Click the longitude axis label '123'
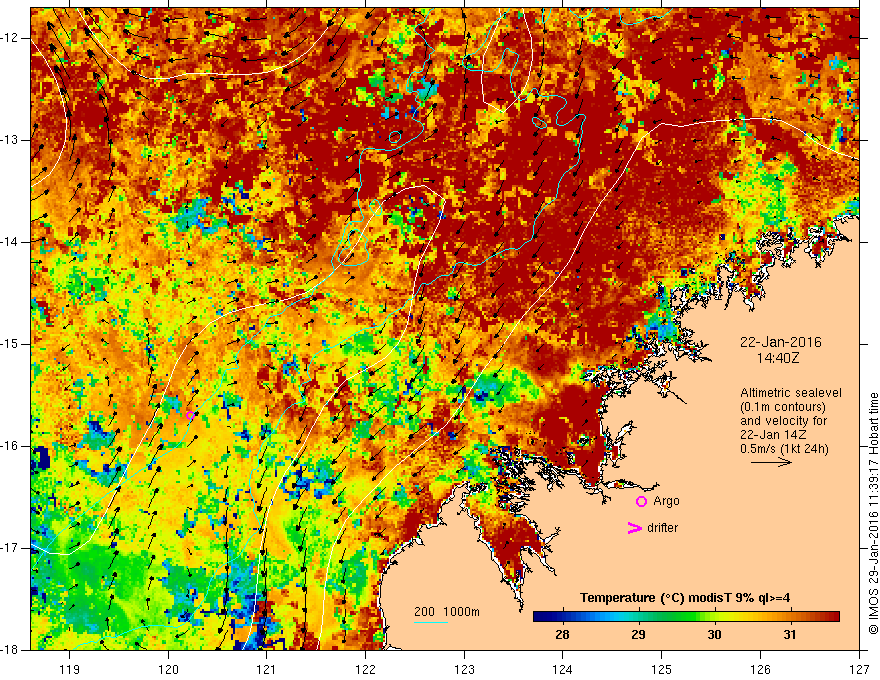Screen dimensions: 880x680 click(464, 669)
